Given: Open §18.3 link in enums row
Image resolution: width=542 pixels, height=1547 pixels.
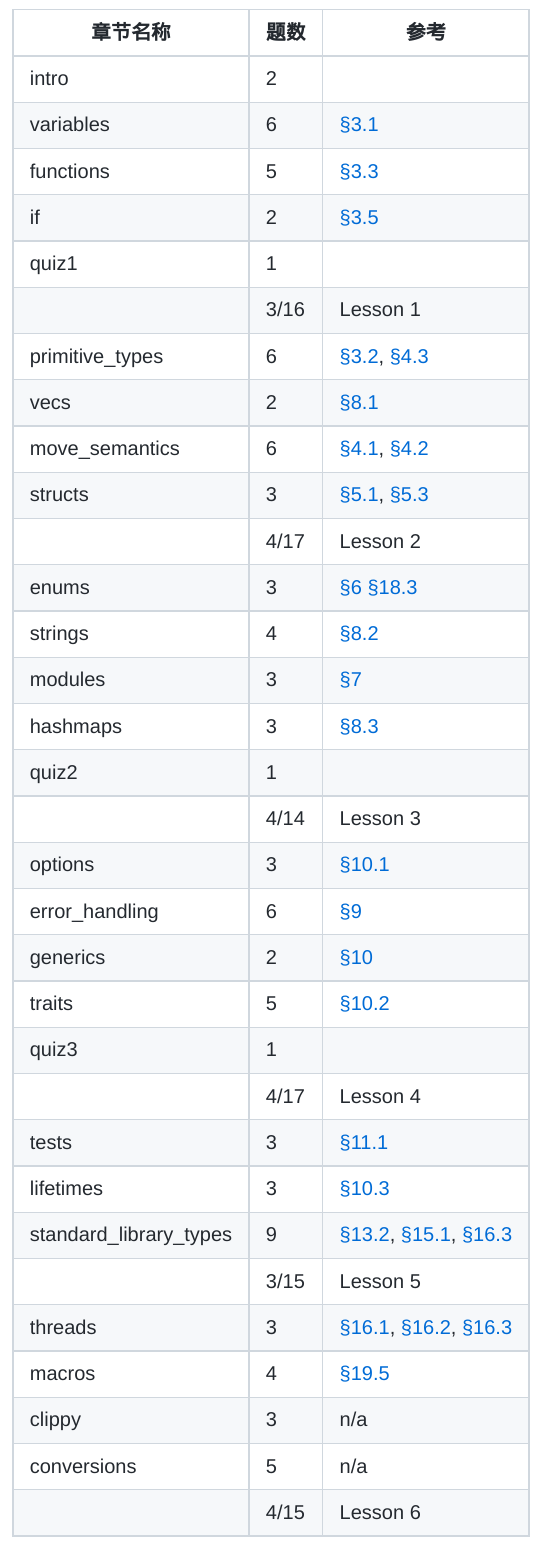Looking at the screenshot, I should (392, 587).
